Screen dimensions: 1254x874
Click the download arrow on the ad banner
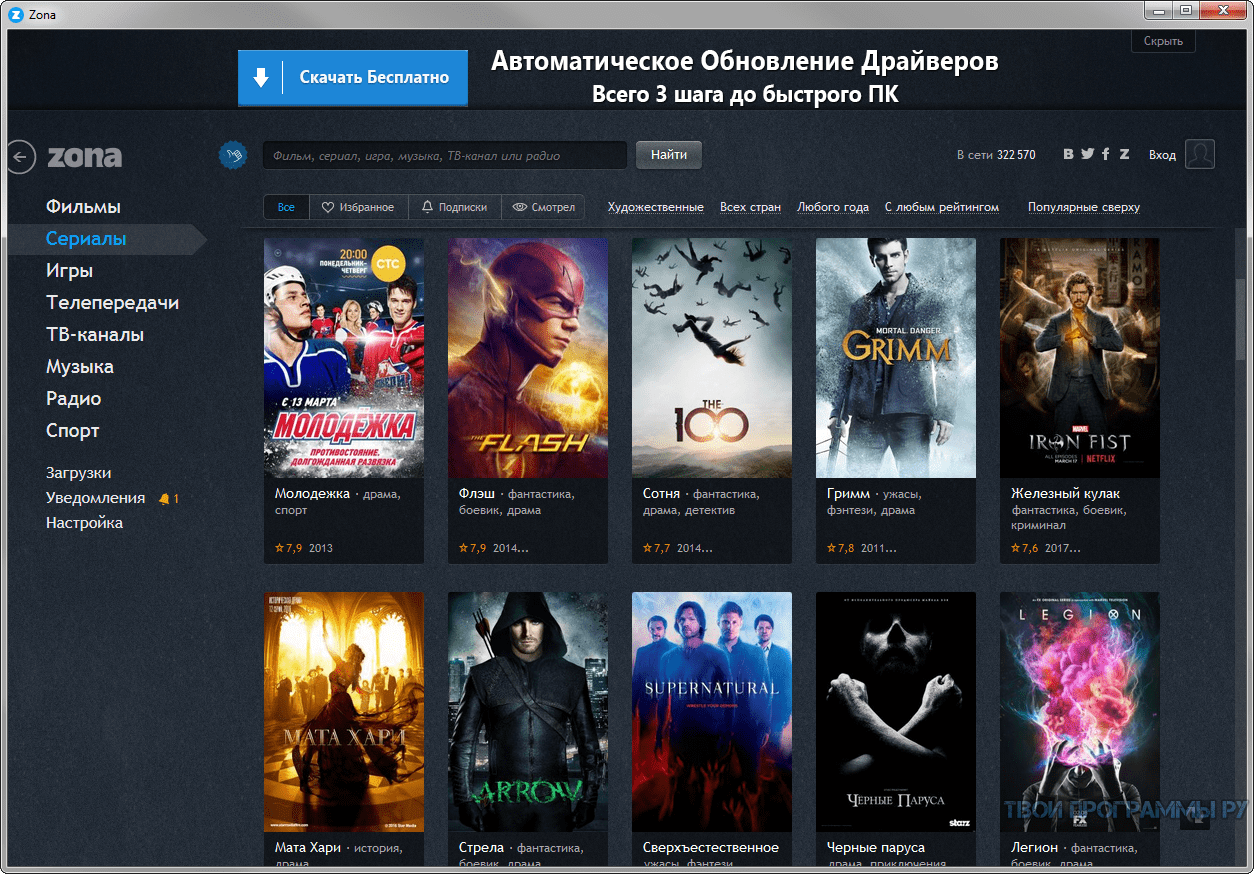point(261,77)
